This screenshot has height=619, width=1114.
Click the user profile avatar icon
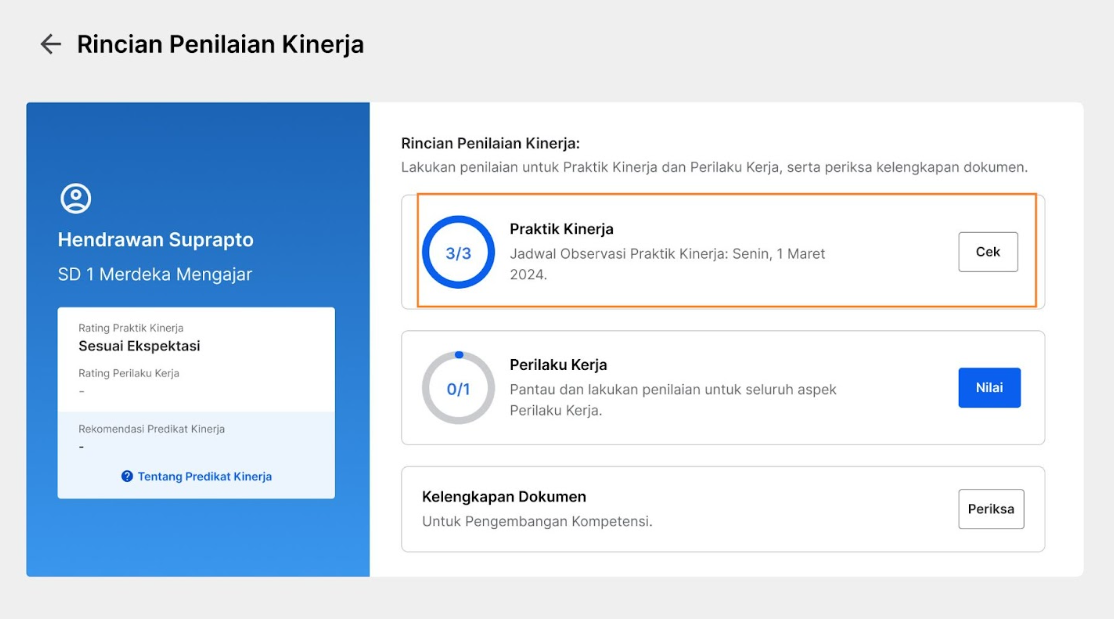pyautogui.click(x=75, y=198)
